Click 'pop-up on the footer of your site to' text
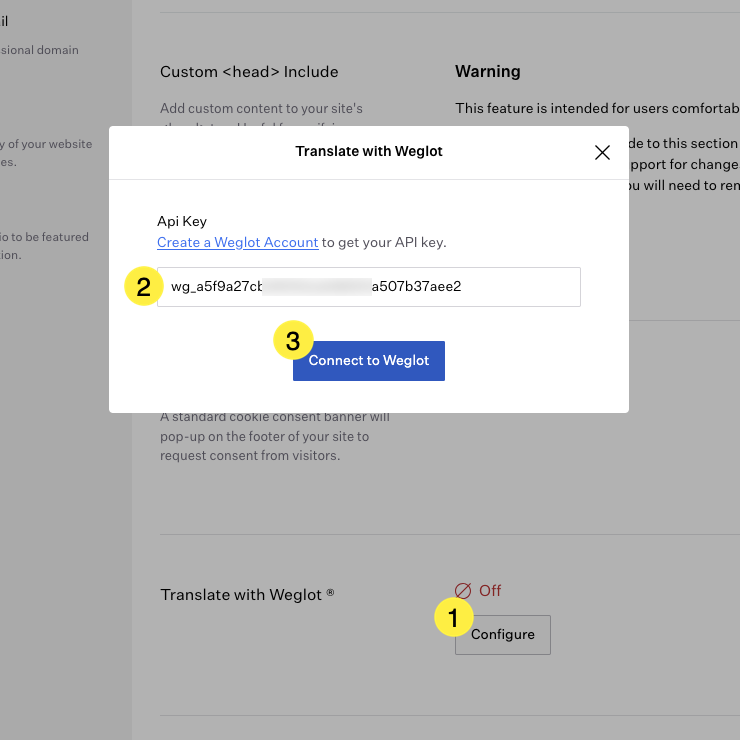Image resolution: width=740 pixels, height=740 pixels. [x=264, y=437]
